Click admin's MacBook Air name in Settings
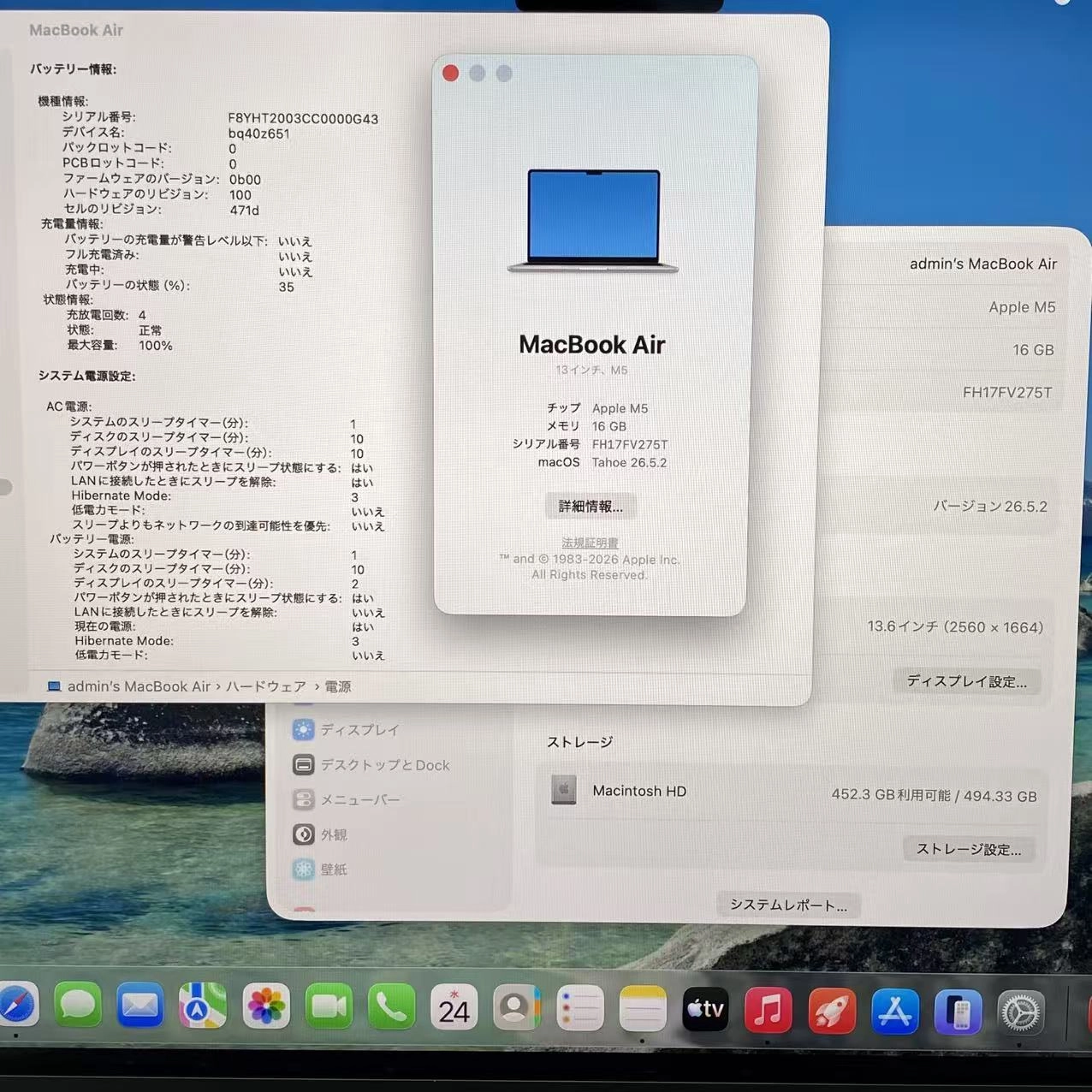 coord(983,264)
